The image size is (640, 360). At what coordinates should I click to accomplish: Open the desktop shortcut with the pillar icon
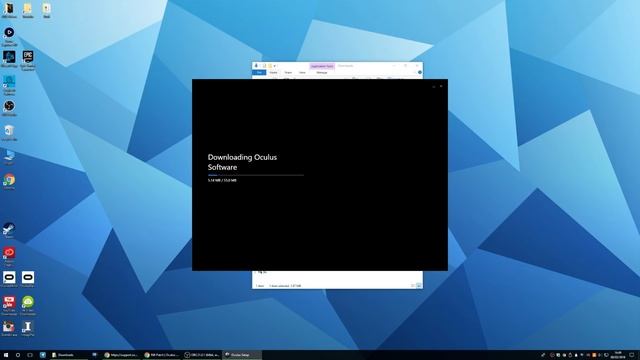pyautogui.click(x=28, y=329)
